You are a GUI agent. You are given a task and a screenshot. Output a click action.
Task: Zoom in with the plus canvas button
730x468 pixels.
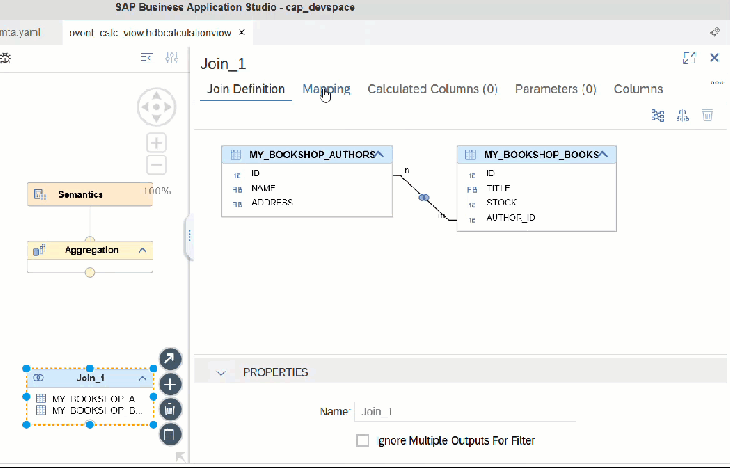coord(156,143)
